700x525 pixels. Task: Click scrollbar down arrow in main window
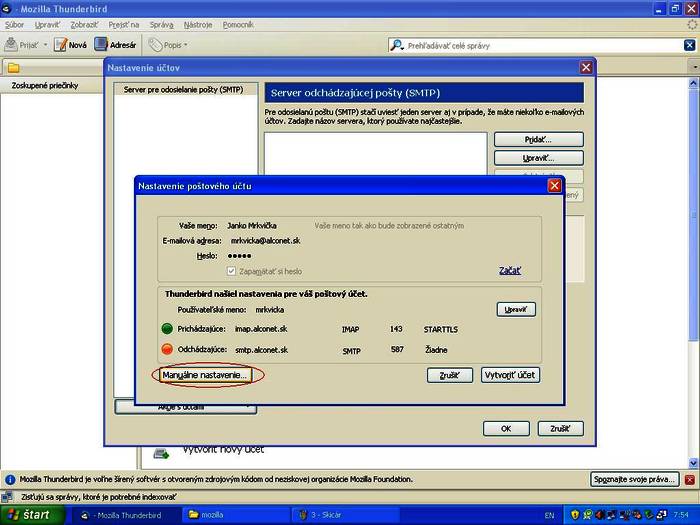click(x=693, y=463)
